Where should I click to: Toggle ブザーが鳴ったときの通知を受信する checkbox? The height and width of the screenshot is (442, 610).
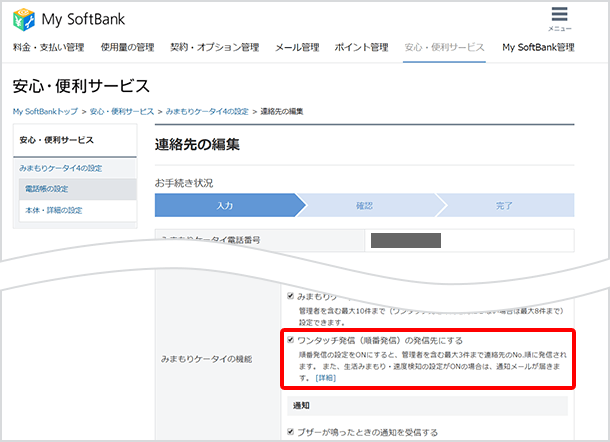[290, 431]
